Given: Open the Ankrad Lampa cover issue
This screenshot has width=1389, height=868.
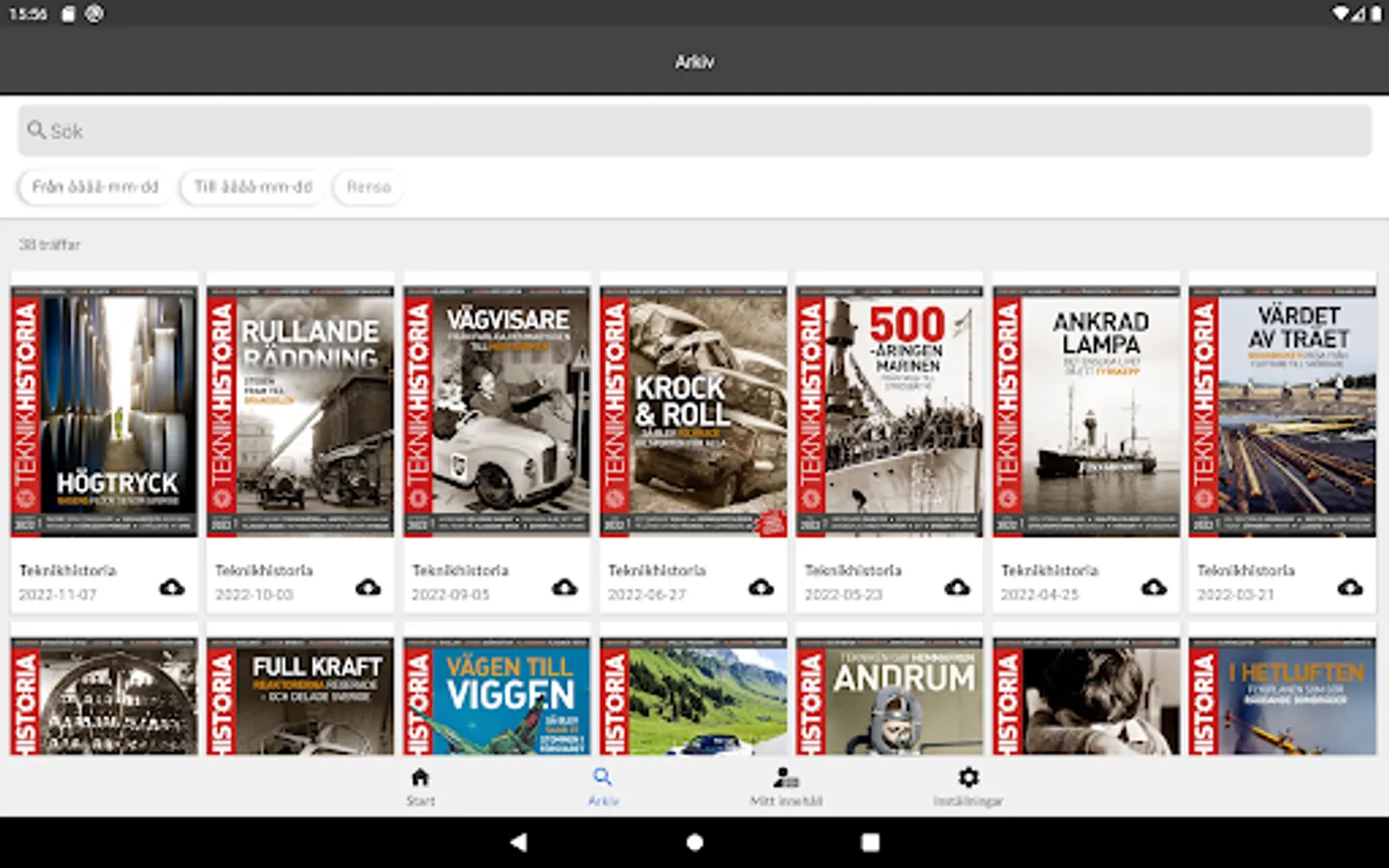Looking at the screenshot, I should coord(1086,412).
